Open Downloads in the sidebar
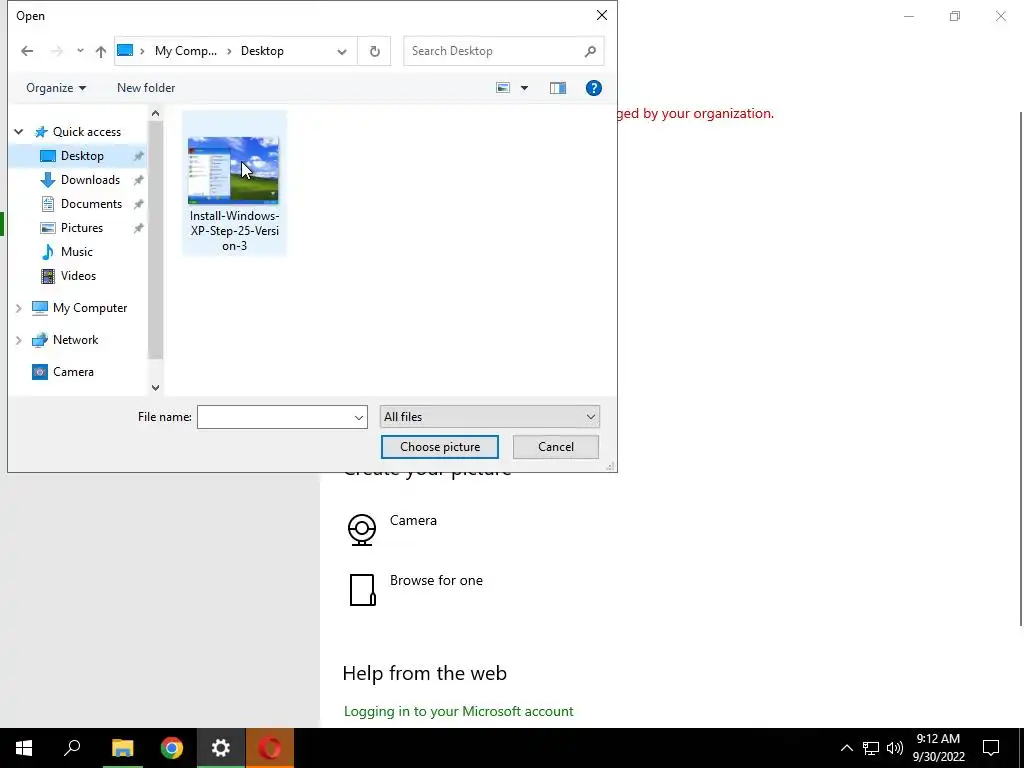The height and width of the screenshot is (768, 1024). (90, 180)
